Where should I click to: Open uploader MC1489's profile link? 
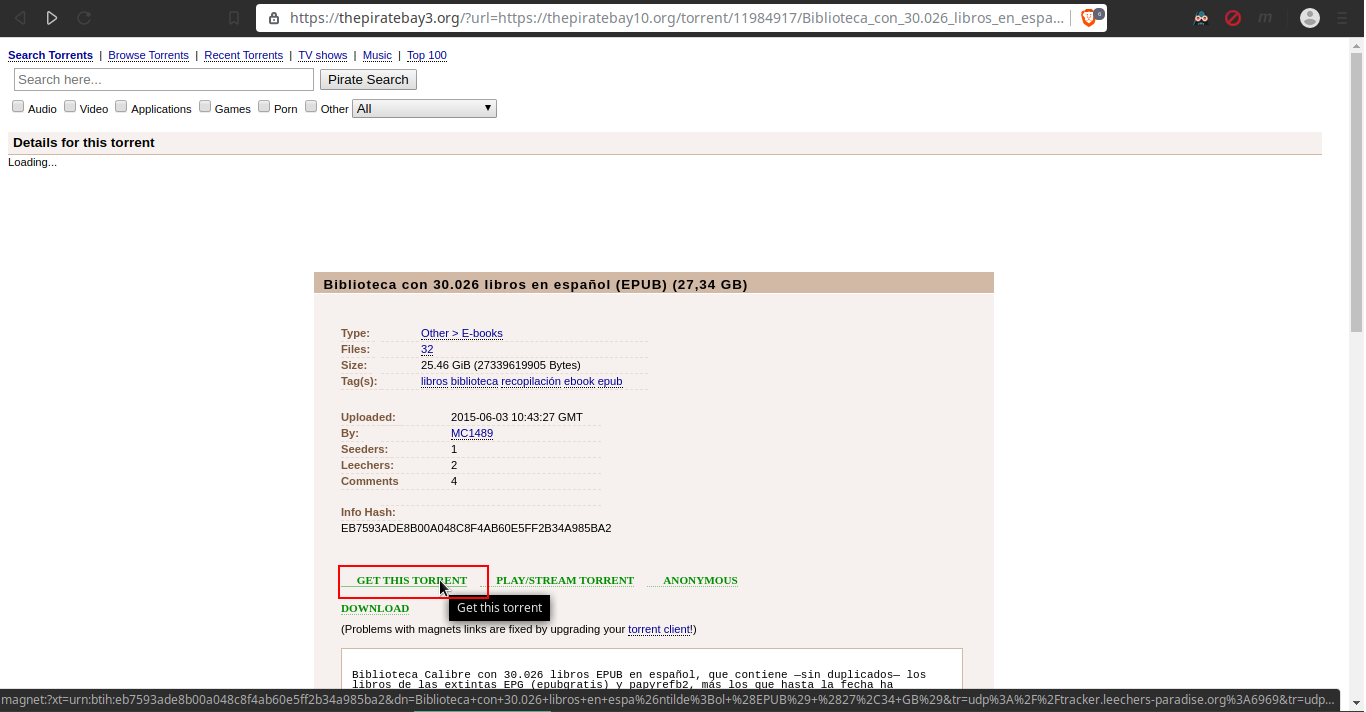(471, 433)
